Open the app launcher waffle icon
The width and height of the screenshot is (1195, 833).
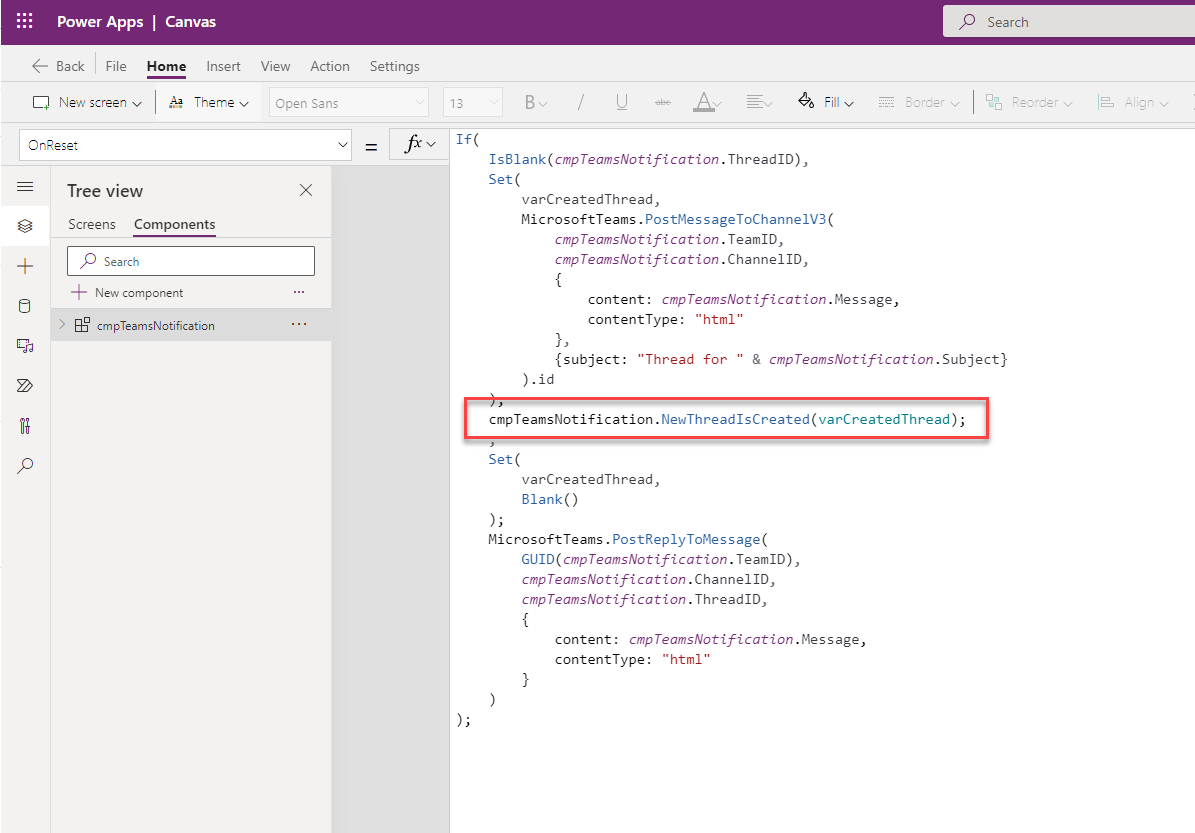(x=25, y=21)
